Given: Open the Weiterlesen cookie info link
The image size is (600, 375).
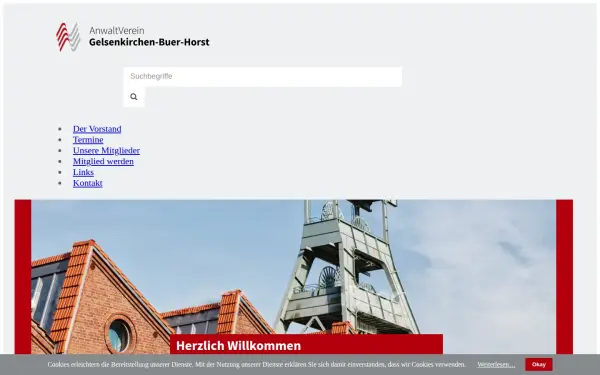Looking at the screenshot, I should click(496, 365).
